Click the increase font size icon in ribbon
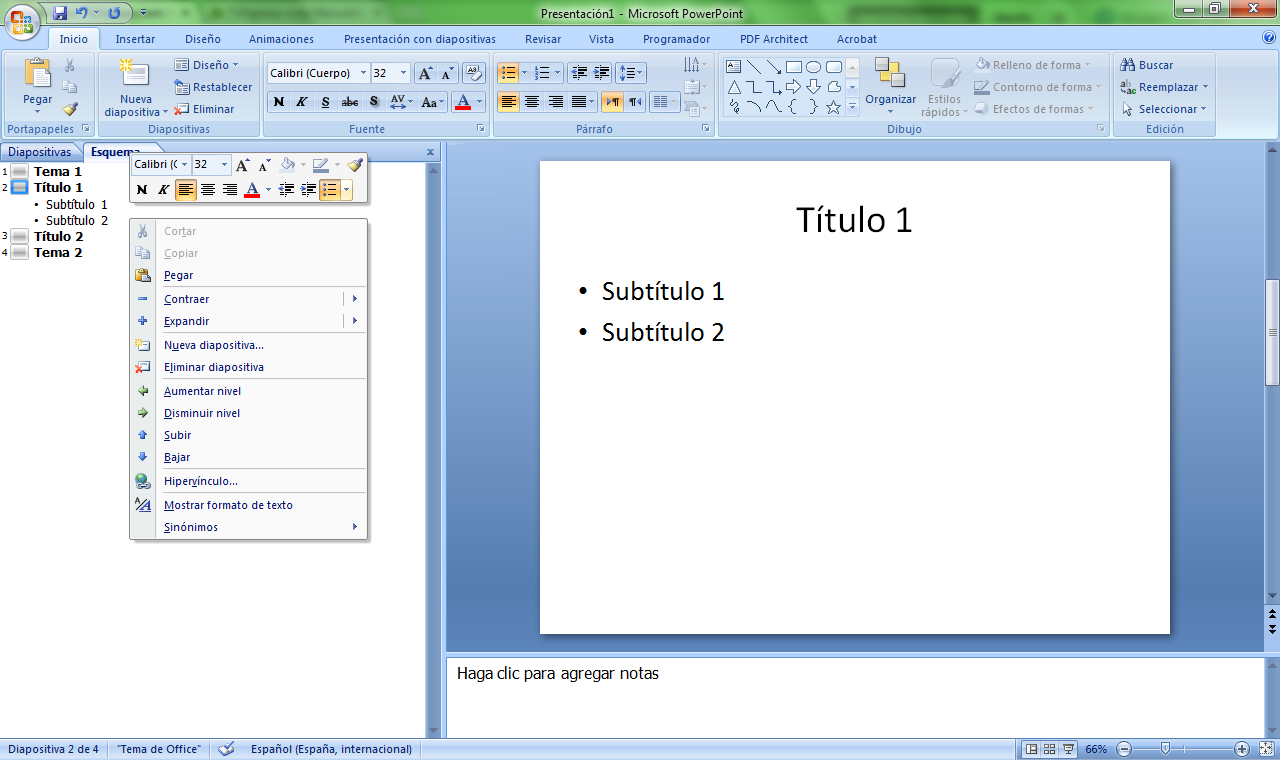The width and height of the screenshot is (1280, 760). [x=425, y=73]
